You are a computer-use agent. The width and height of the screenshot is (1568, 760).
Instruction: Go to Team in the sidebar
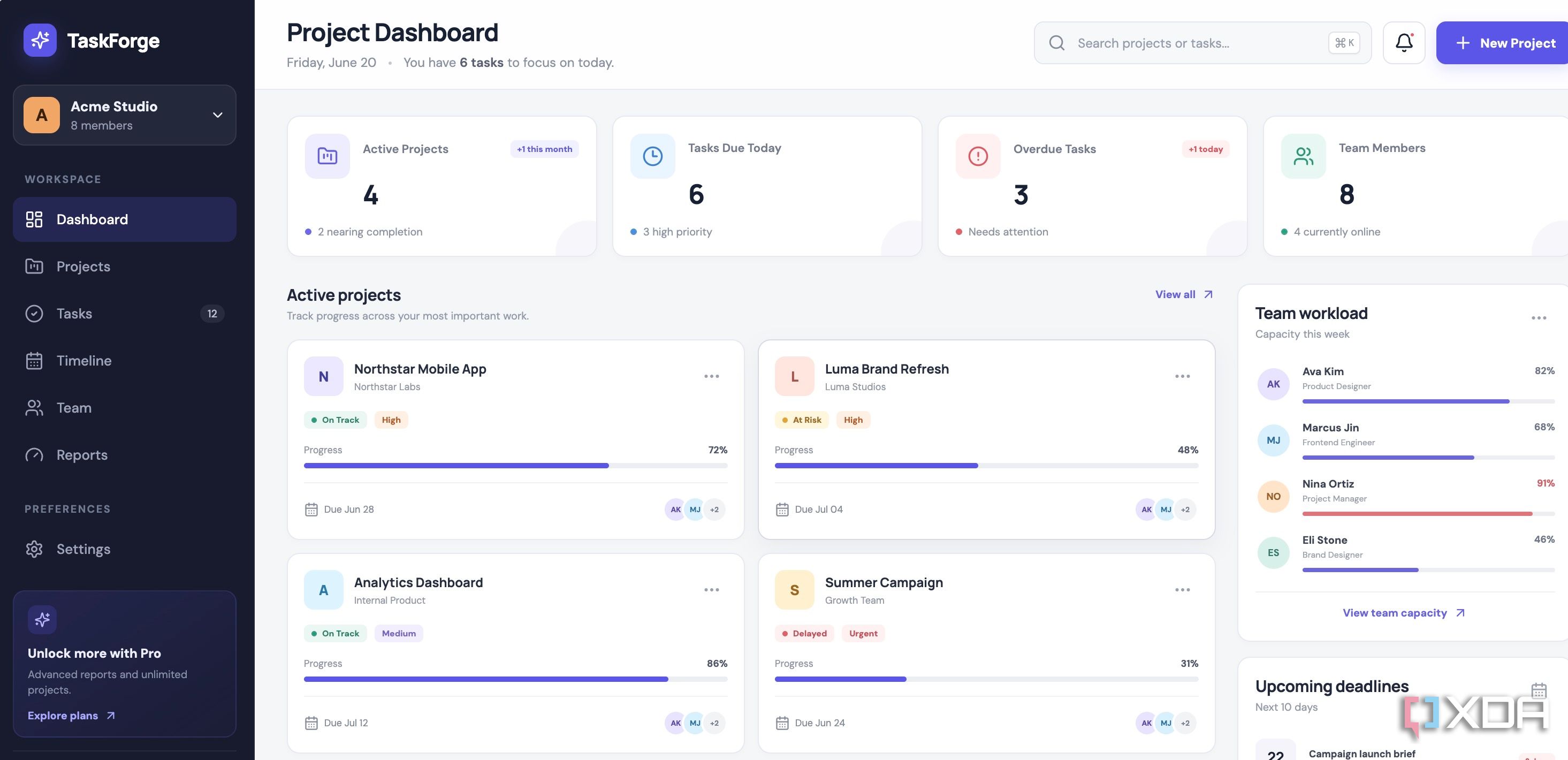(124, 408)
